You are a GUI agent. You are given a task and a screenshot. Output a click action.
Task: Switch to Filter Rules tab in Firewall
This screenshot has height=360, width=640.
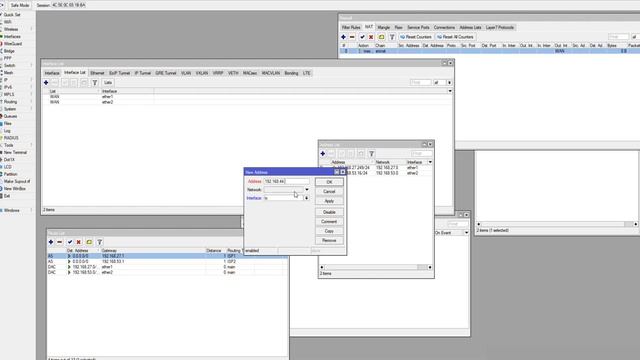tap(351, 27)
